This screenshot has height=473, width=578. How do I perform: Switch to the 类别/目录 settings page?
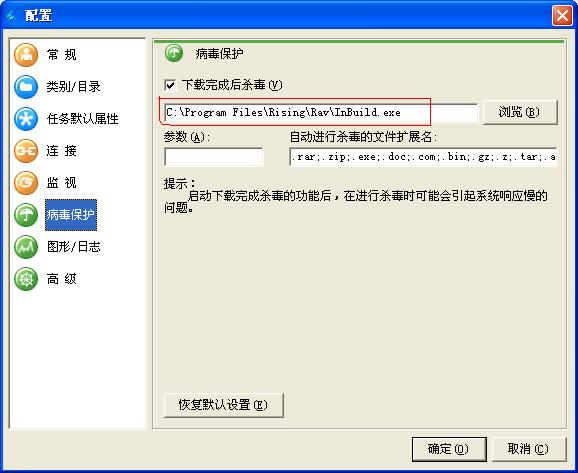click(x=73, y=87)
